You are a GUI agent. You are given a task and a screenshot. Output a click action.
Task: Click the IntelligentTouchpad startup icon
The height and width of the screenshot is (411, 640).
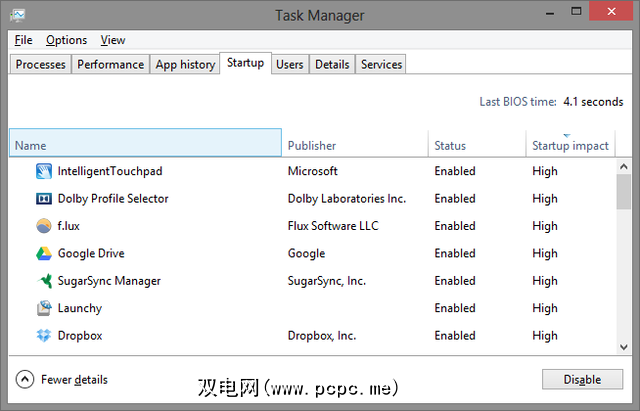point(44,171)
